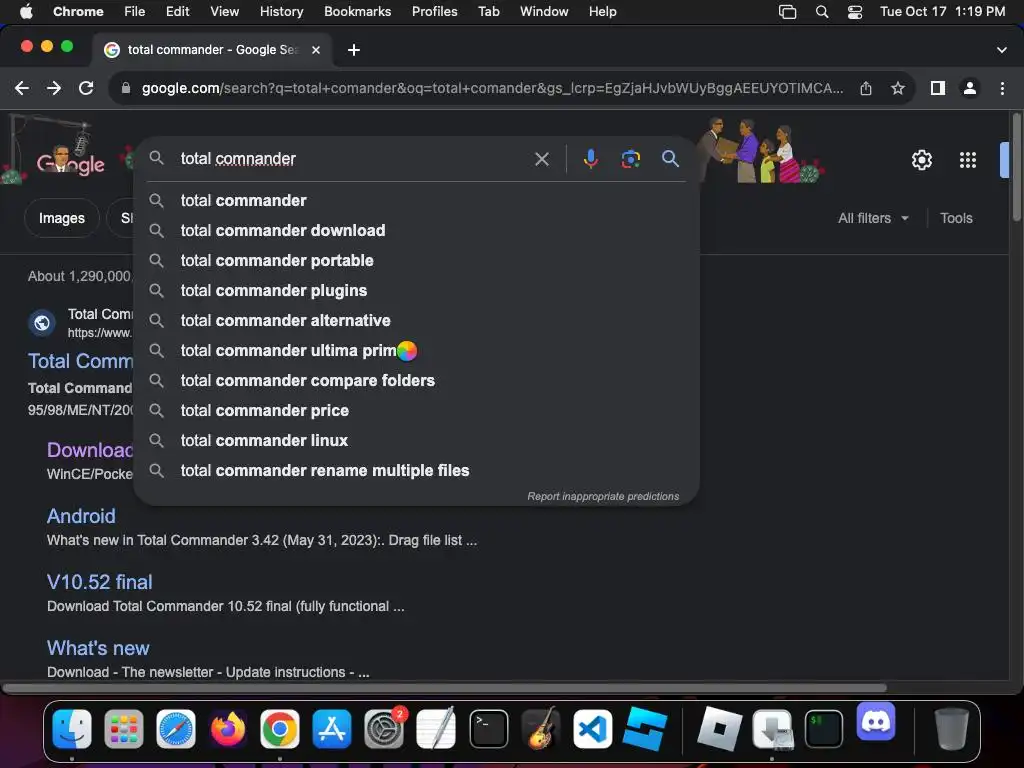Click the Tools button

(x=956, y=218)
